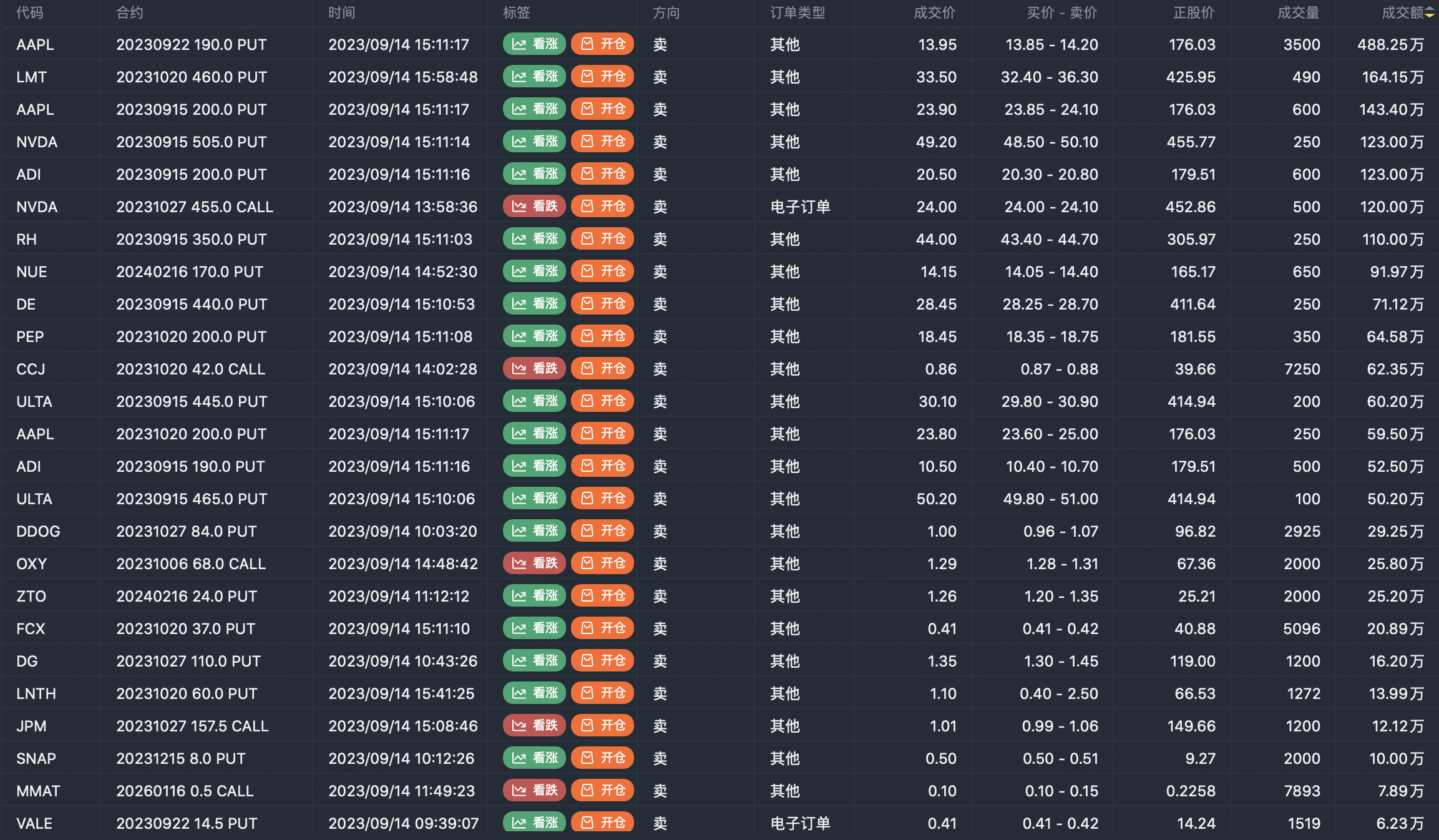Click the 开仓 tag on SNAP row
This screenshot has height=840, width=1439.
click(x=602, y=758)
